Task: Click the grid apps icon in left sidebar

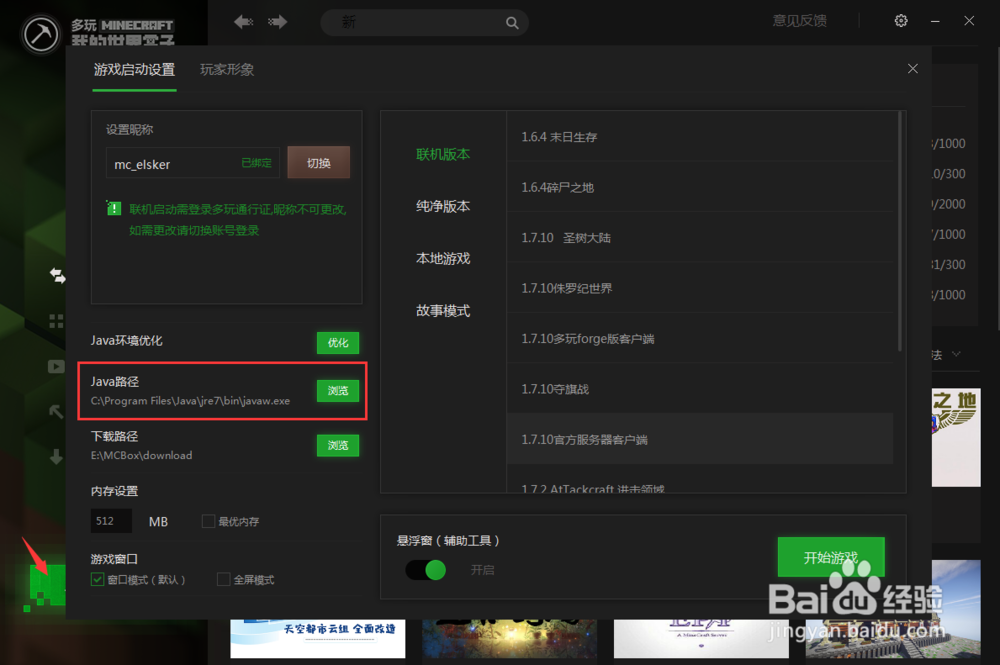Action: pyautogui.click(x=56, y=321)
